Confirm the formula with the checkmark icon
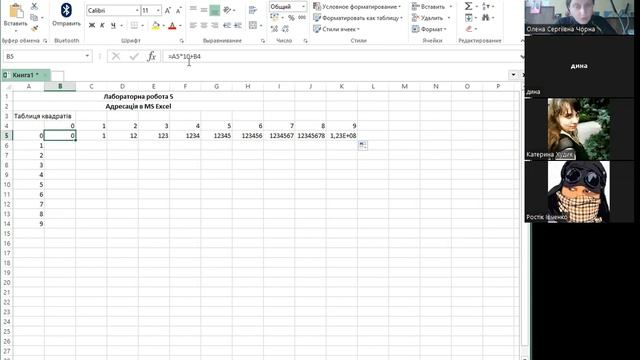 (134, 56)
